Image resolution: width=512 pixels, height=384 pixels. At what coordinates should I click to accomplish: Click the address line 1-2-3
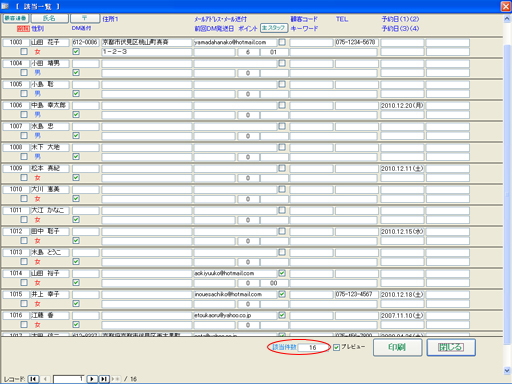[x=147, y=52]
